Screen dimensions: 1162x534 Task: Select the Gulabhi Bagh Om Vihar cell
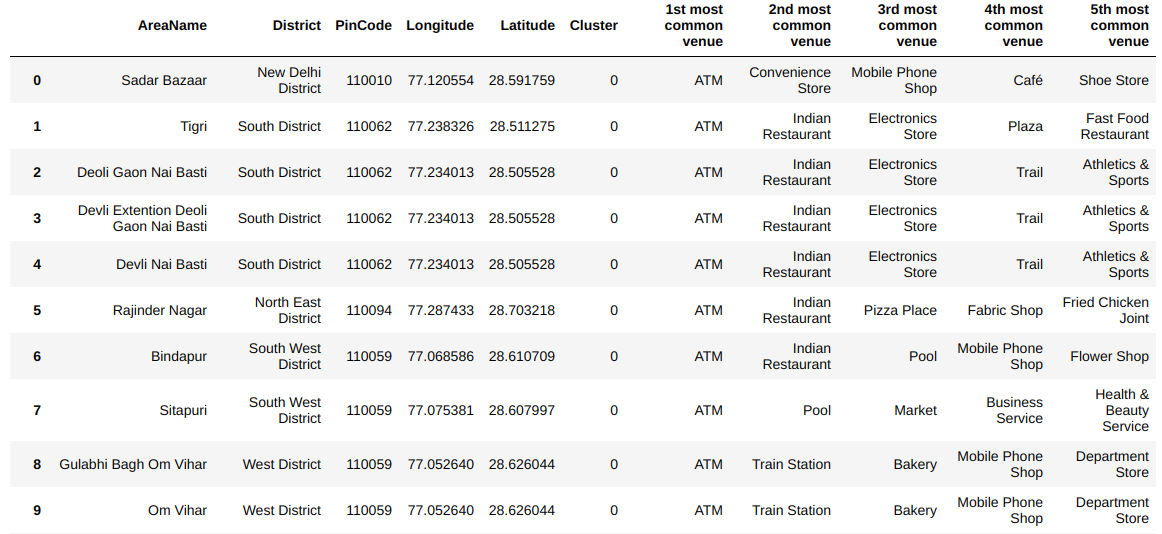133,464
